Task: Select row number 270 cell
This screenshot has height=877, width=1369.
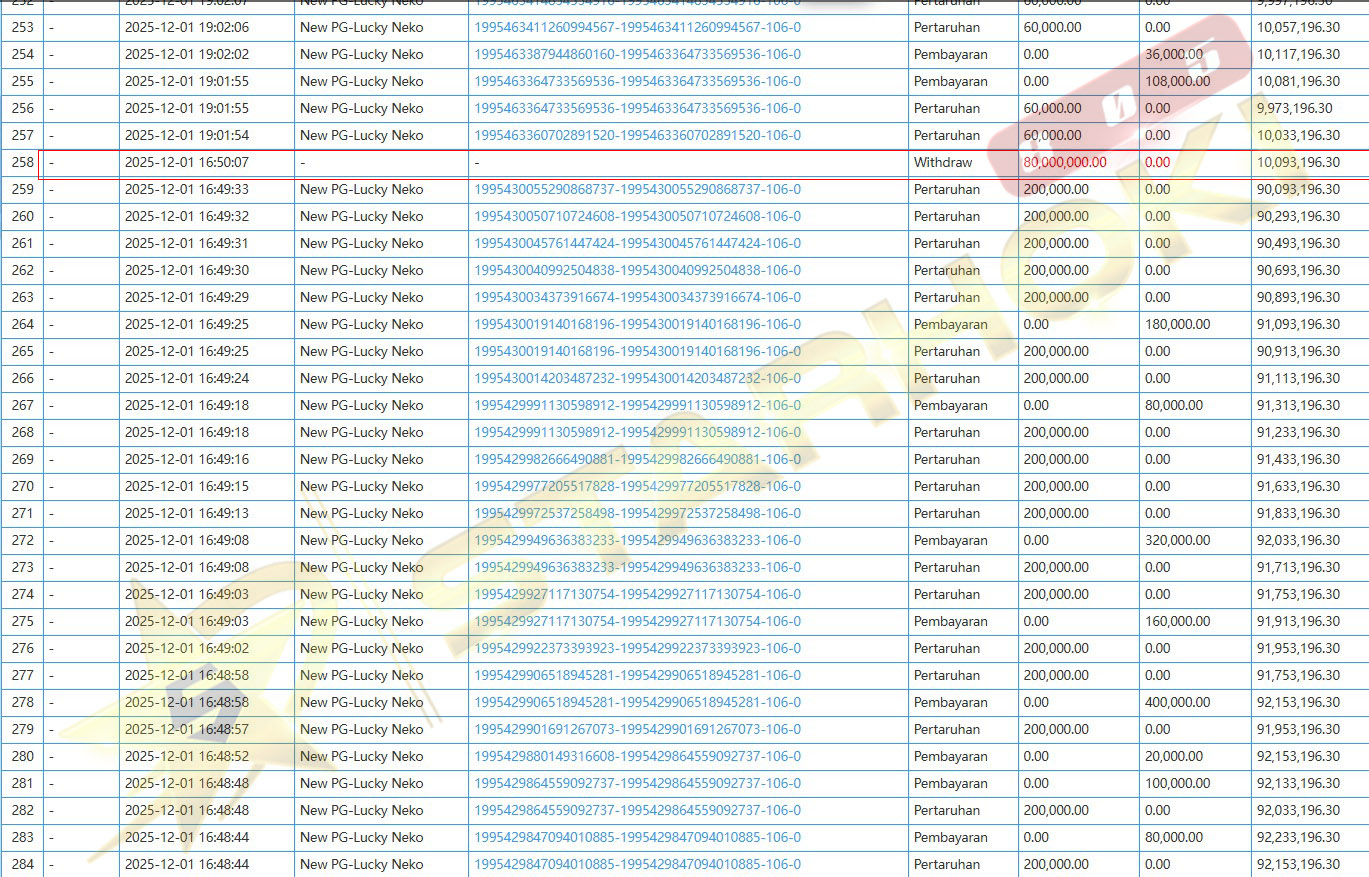Action: coord(22,487)
